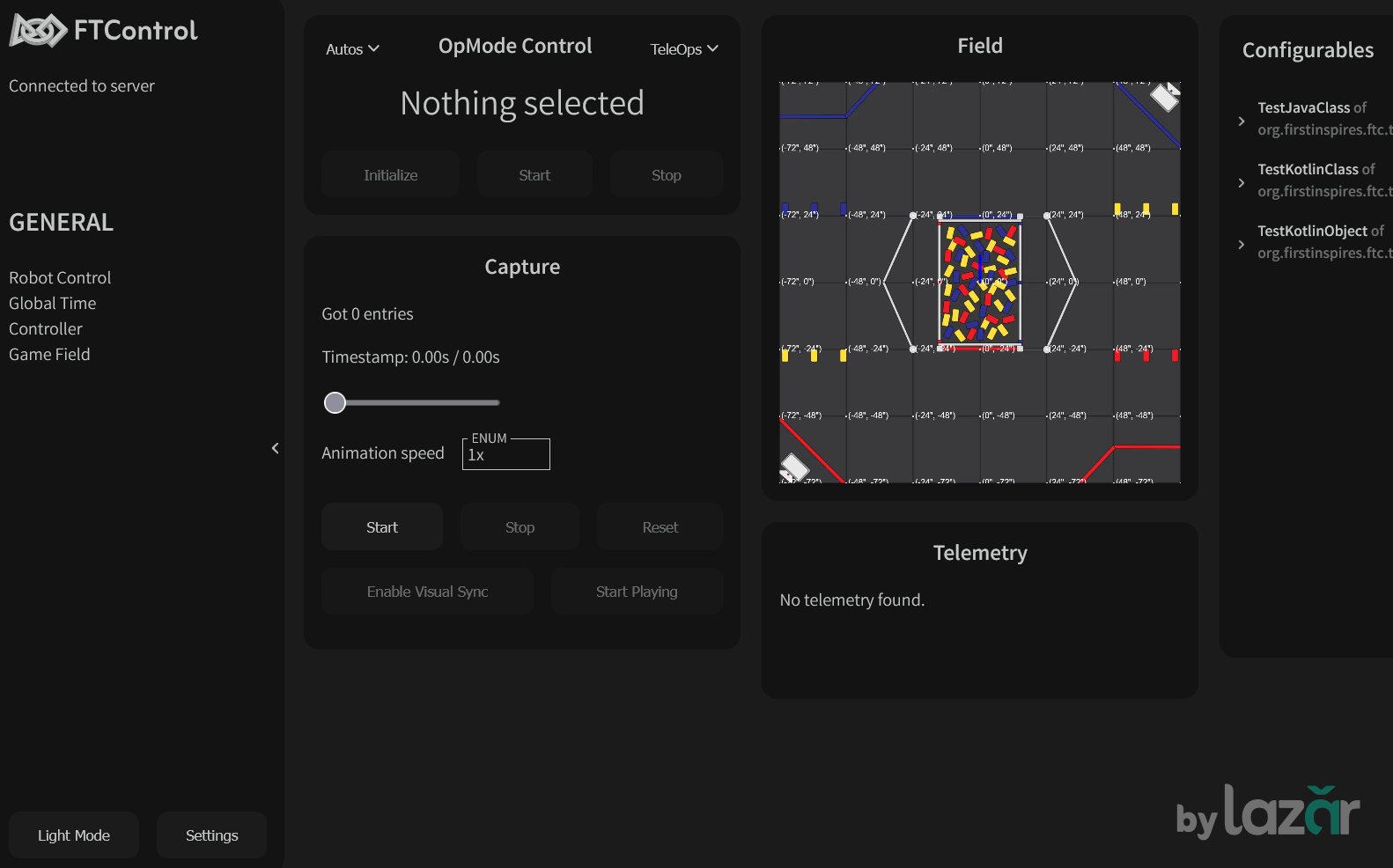Open Robot Control in the sidebar

tap(60, 277)
